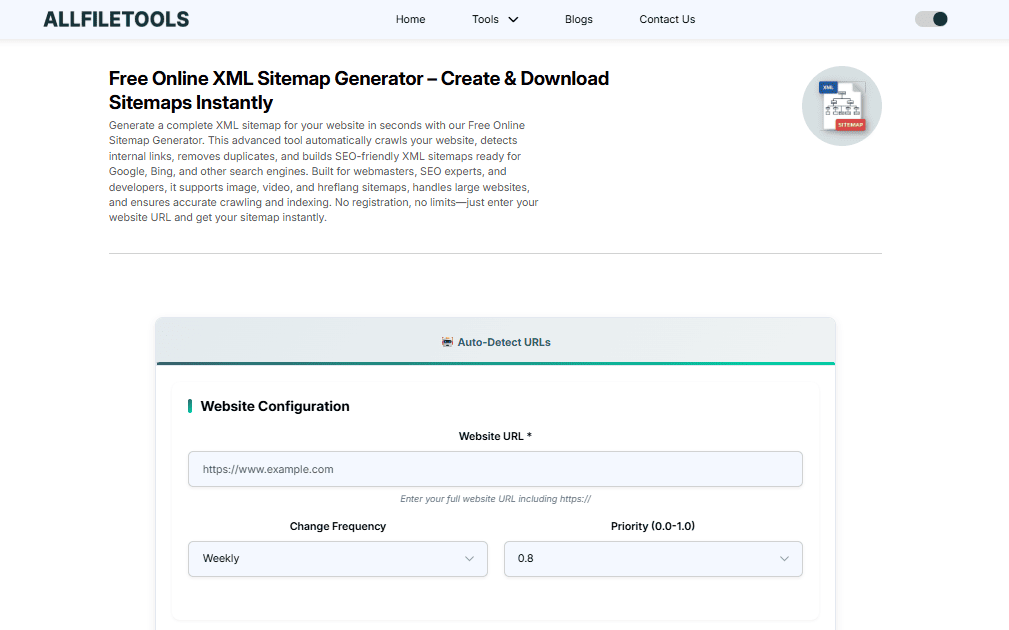The height and width of the screenshot is (630, 1009).
Task: Click the XML sitemap file illustration
Action: pos(841,106)
